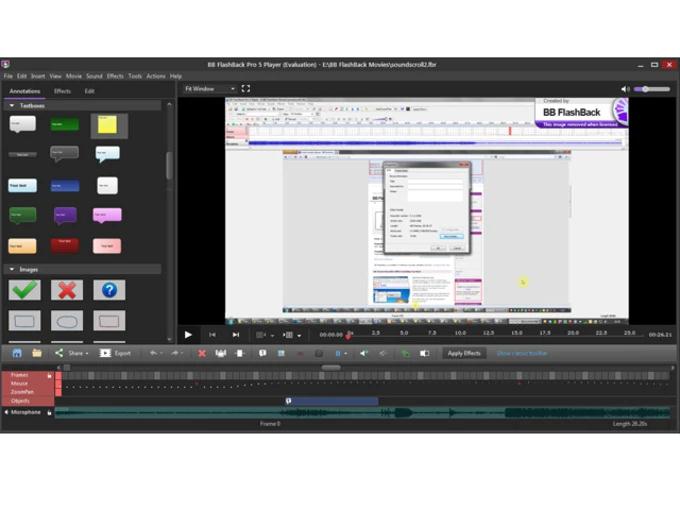Select the red cross image annotation
The width and height of the screenshot is (680, 510).
tap(67, 290)
